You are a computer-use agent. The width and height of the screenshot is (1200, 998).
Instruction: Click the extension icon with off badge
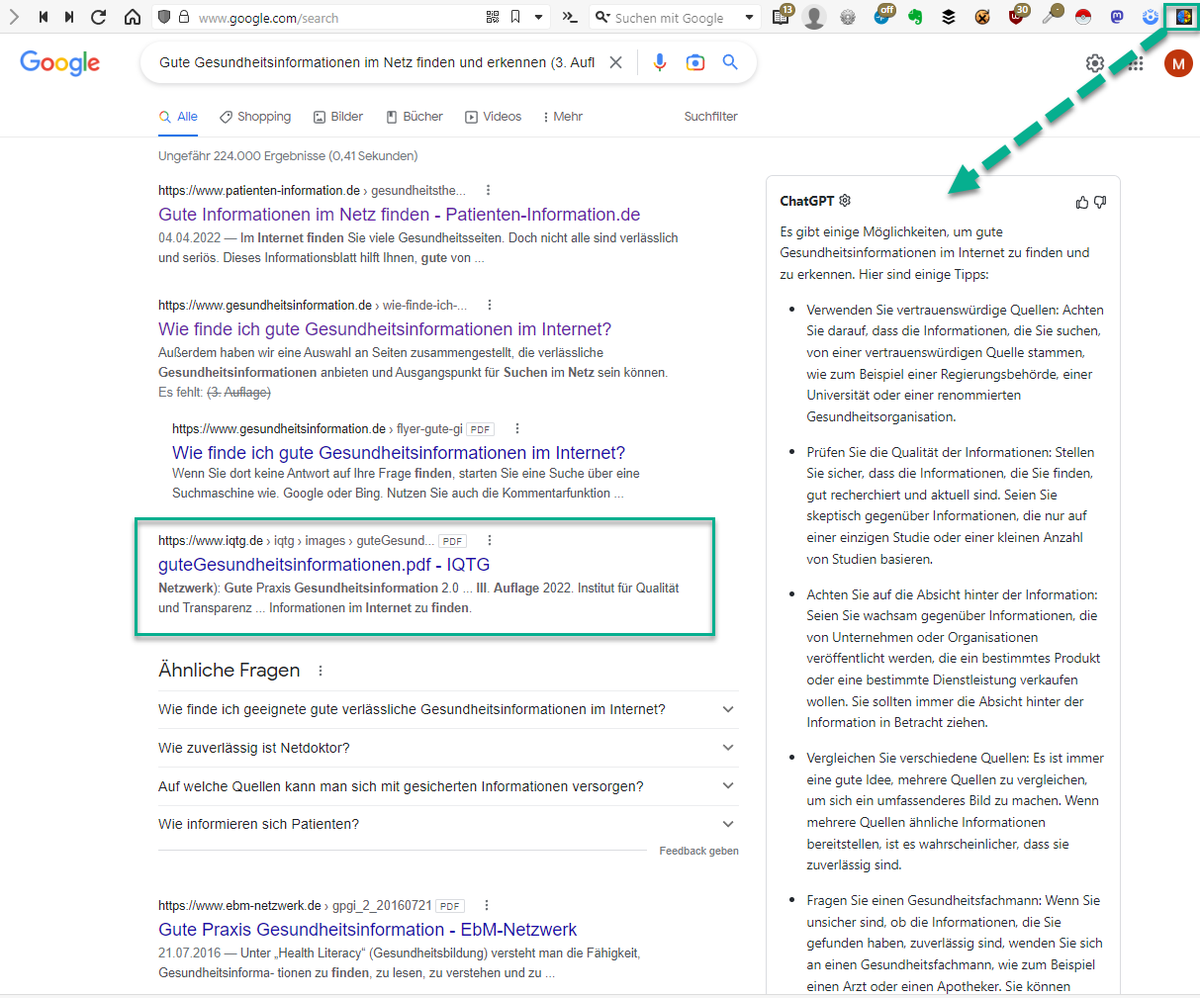882,16
